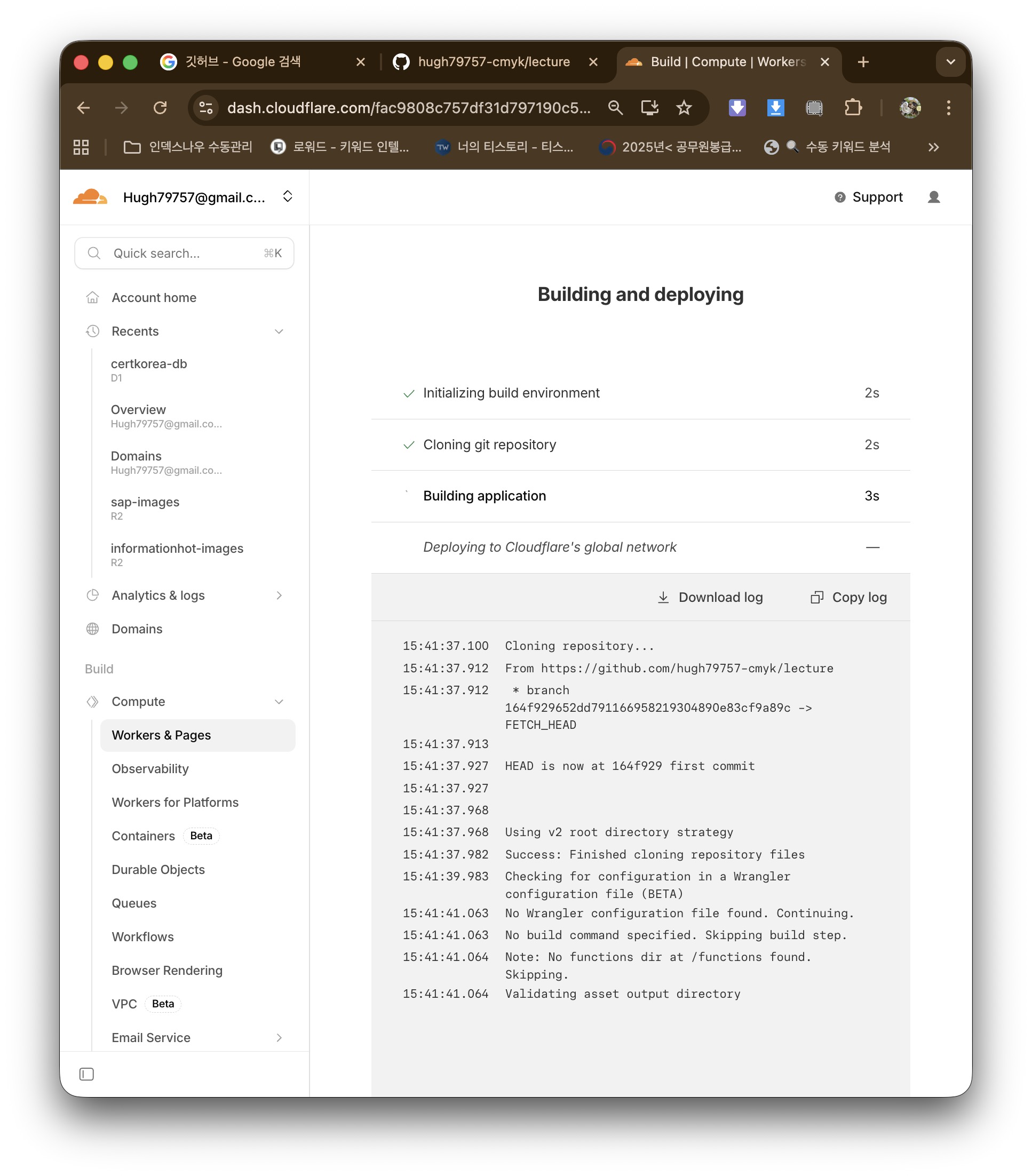
Task: Open the 수동 키워드 분석 bookmark
Action: pos(827,147)
